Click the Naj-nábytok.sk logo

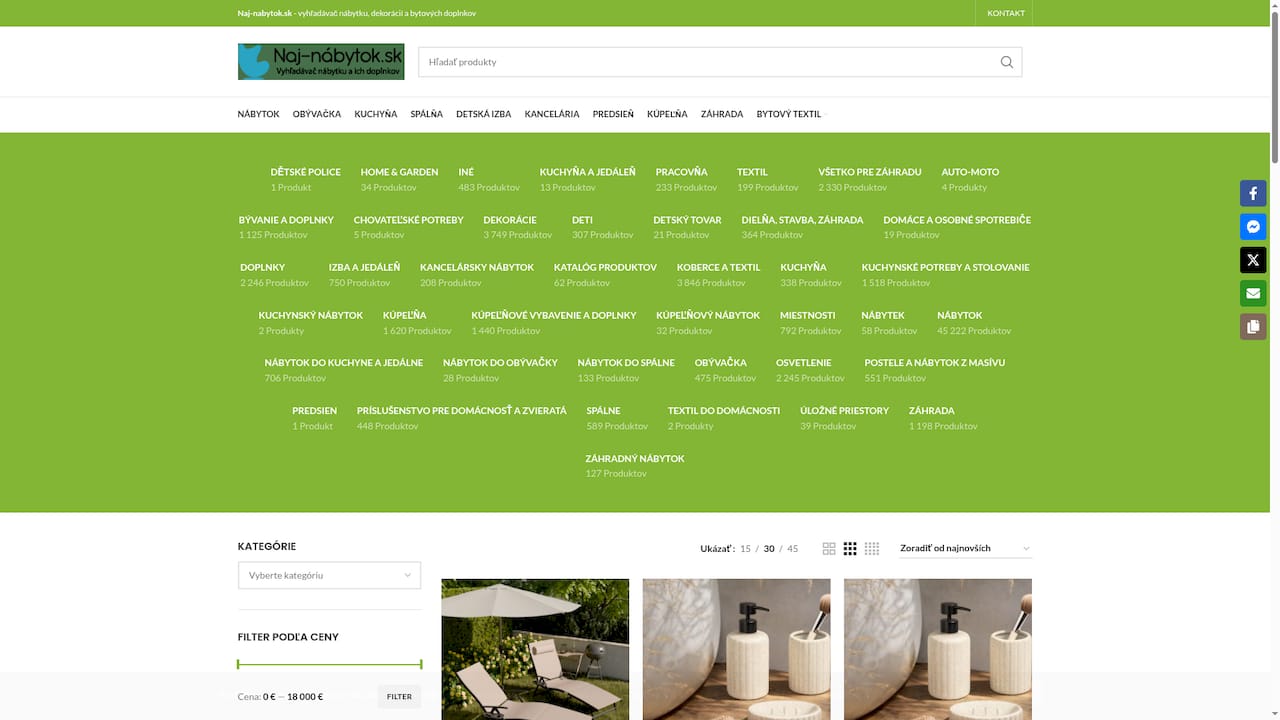(321, 62)
